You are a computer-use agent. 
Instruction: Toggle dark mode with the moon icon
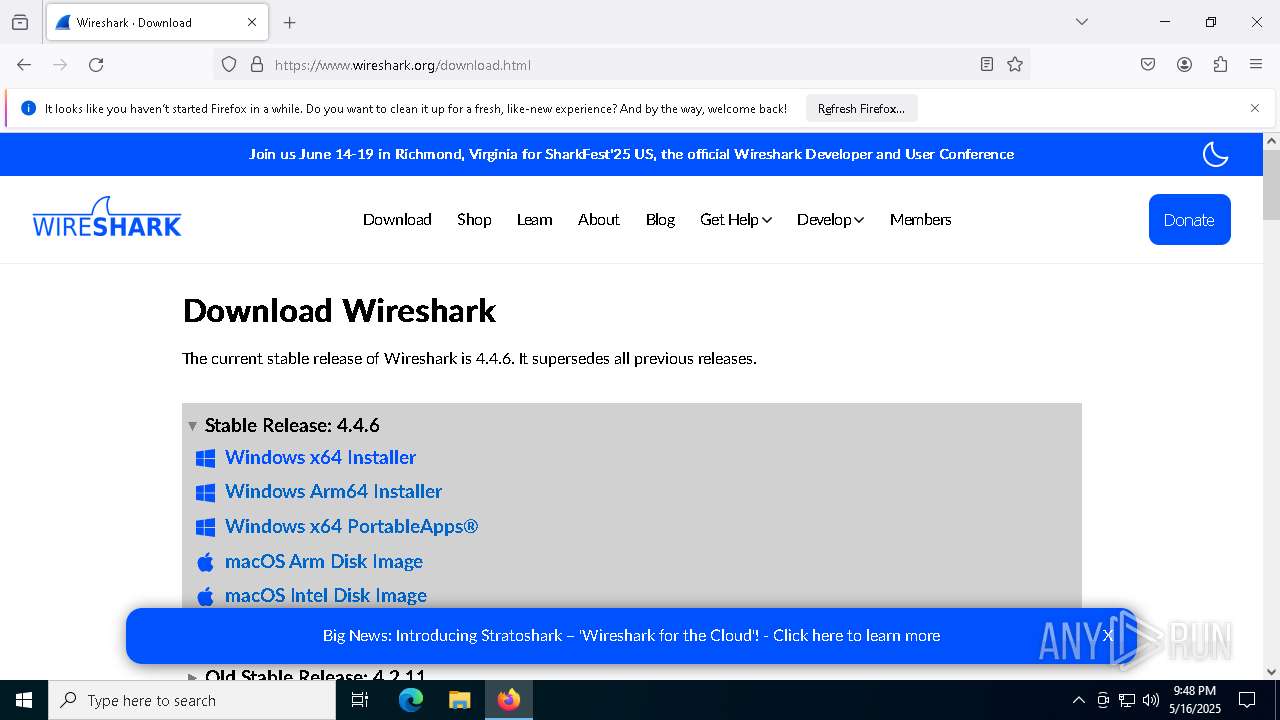pos(1215,154)
